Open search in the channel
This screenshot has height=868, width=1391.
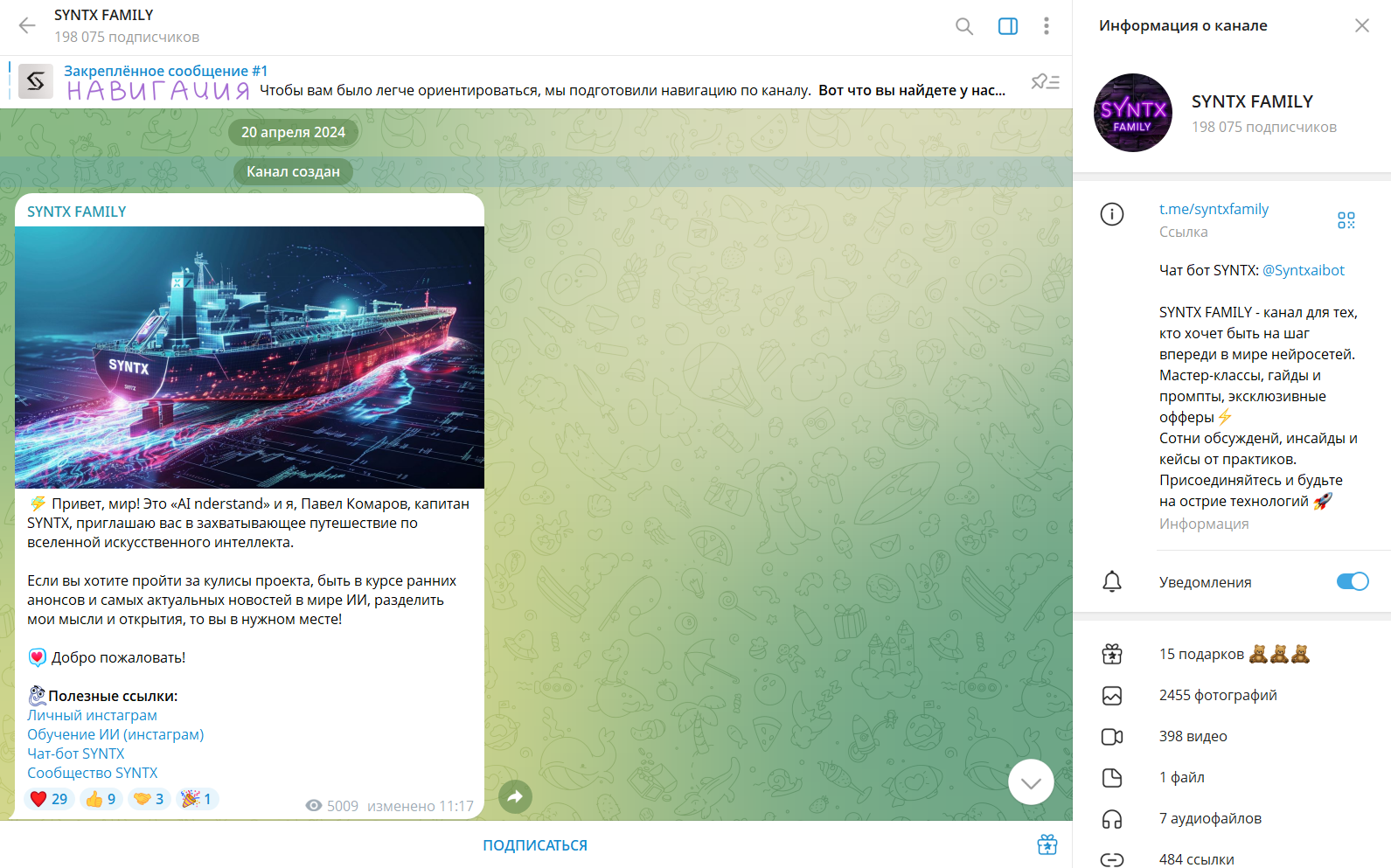pos(963,26)
